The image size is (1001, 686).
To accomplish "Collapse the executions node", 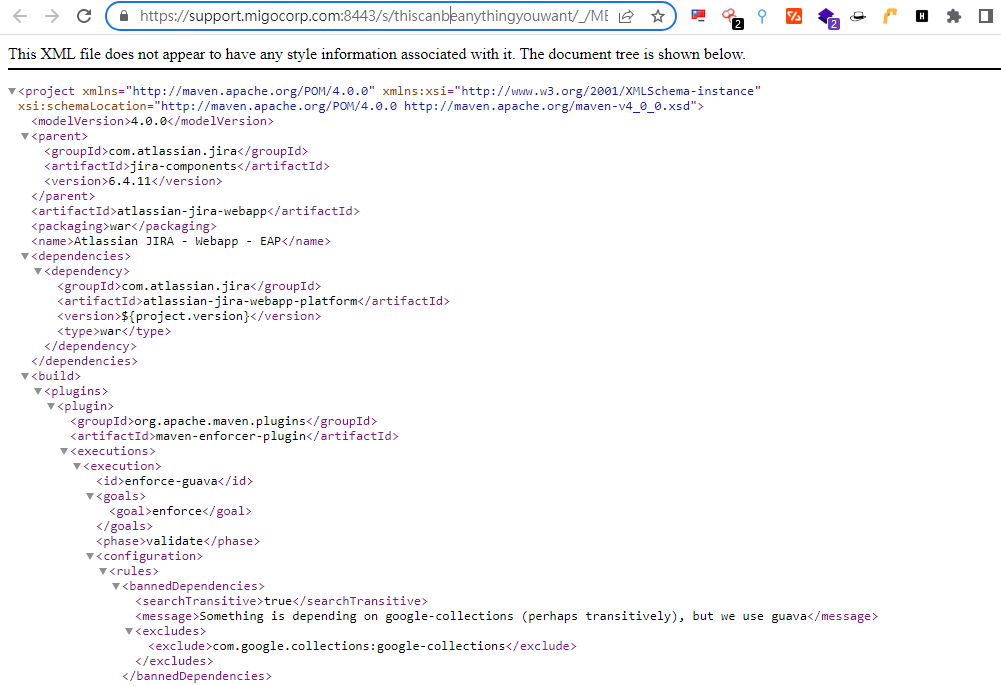I will pos(64,451).
